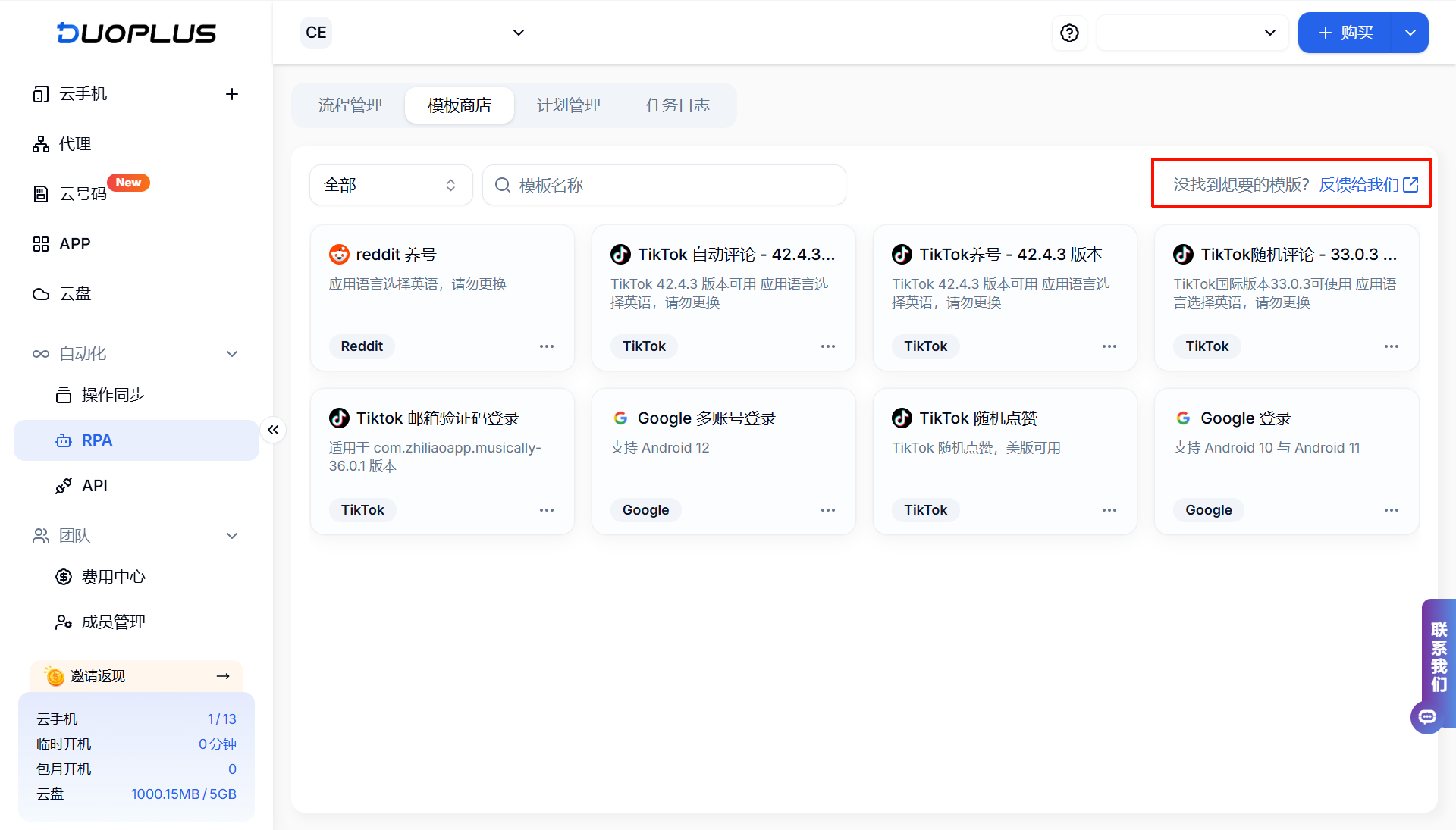Click the 邀请返现 banner

(136, 676)
